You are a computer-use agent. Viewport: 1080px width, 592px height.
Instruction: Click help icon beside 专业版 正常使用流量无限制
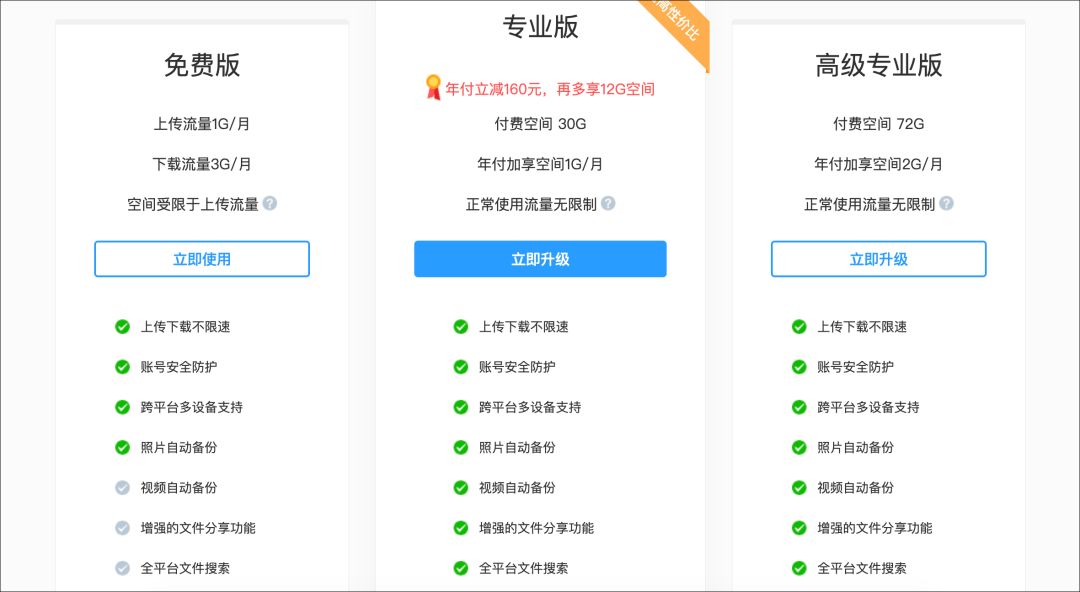coord(608,203)
